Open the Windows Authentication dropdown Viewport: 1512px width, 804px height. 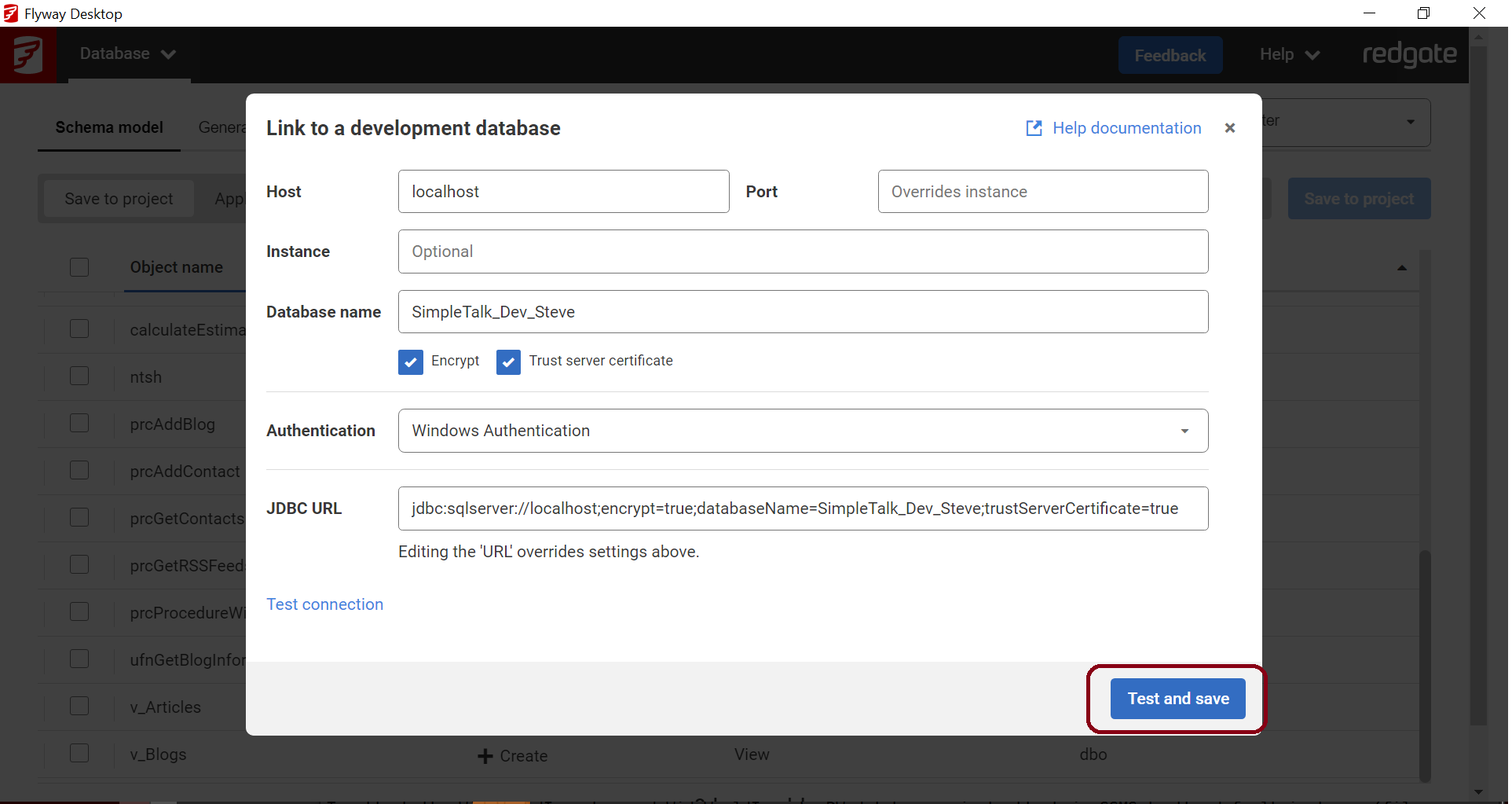pos(802,431)
